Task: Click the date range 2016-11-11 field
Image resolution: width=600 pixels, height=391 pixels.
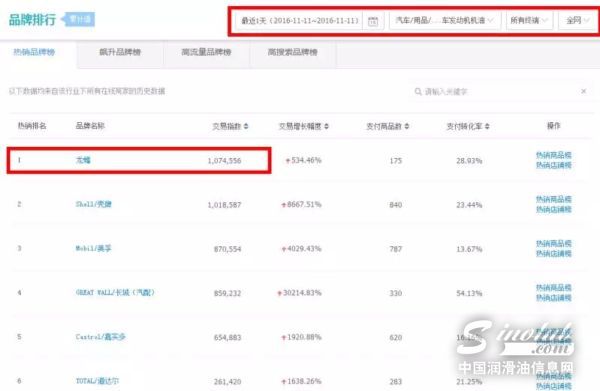Action: [300, 21]
